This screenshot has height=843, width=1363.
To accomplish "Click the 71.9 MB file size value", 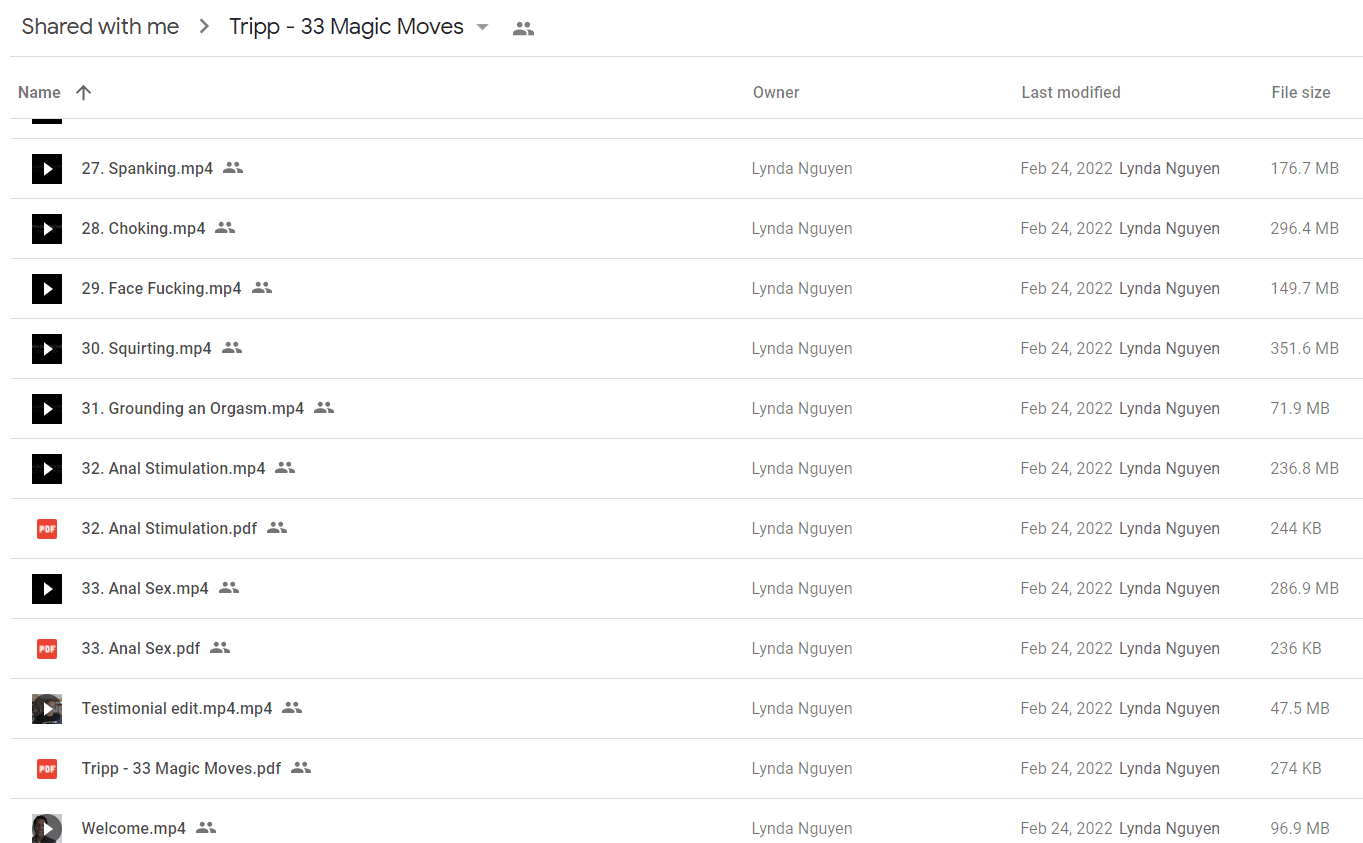I will tap(1300, 408).
